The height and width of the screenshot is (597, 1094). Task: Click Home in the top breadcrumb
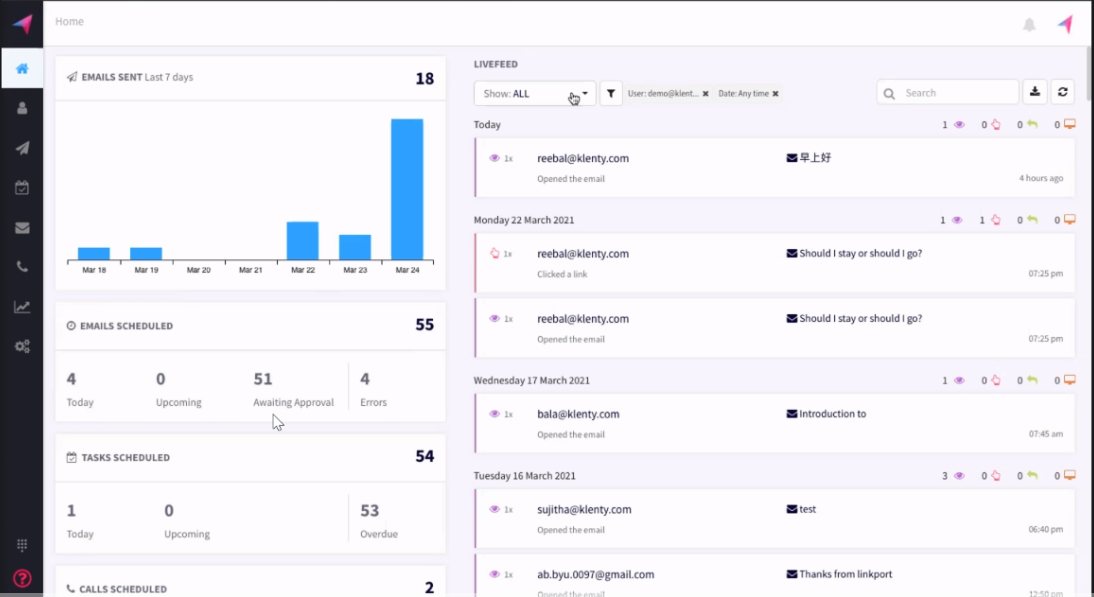[x=69, y=21]
